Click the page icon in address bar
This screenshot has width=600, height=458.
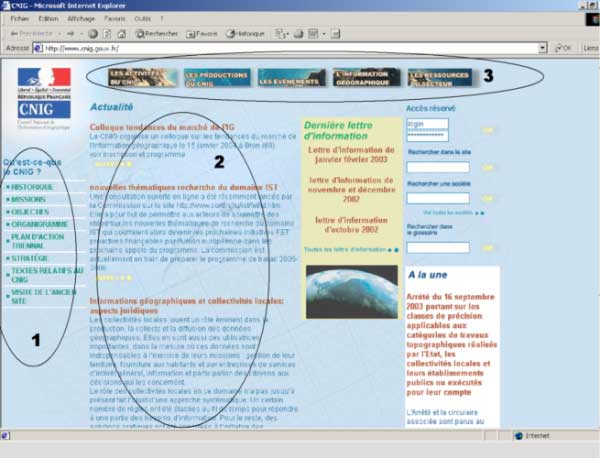(38, 48)
